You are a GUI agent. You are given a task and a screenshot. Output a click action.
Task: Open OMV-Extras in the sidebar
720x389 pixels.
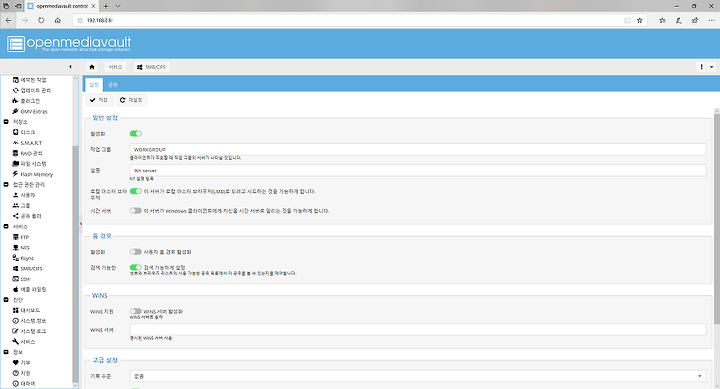click(x=30, y=111)
